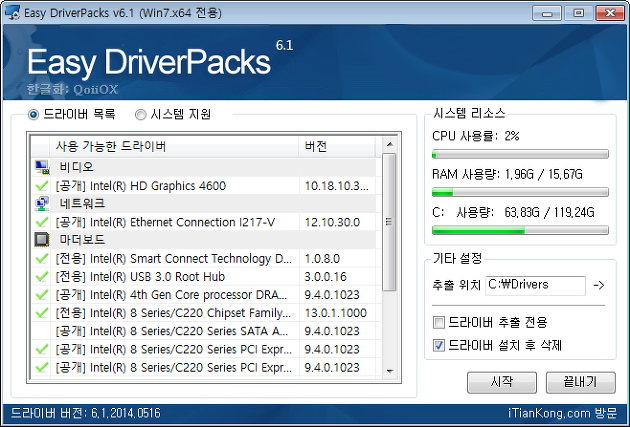Click 드라이버 버전: 6,1,2014,0516 status text
The height and width of the screenshot is (427, 630).
tap(86, 413)
